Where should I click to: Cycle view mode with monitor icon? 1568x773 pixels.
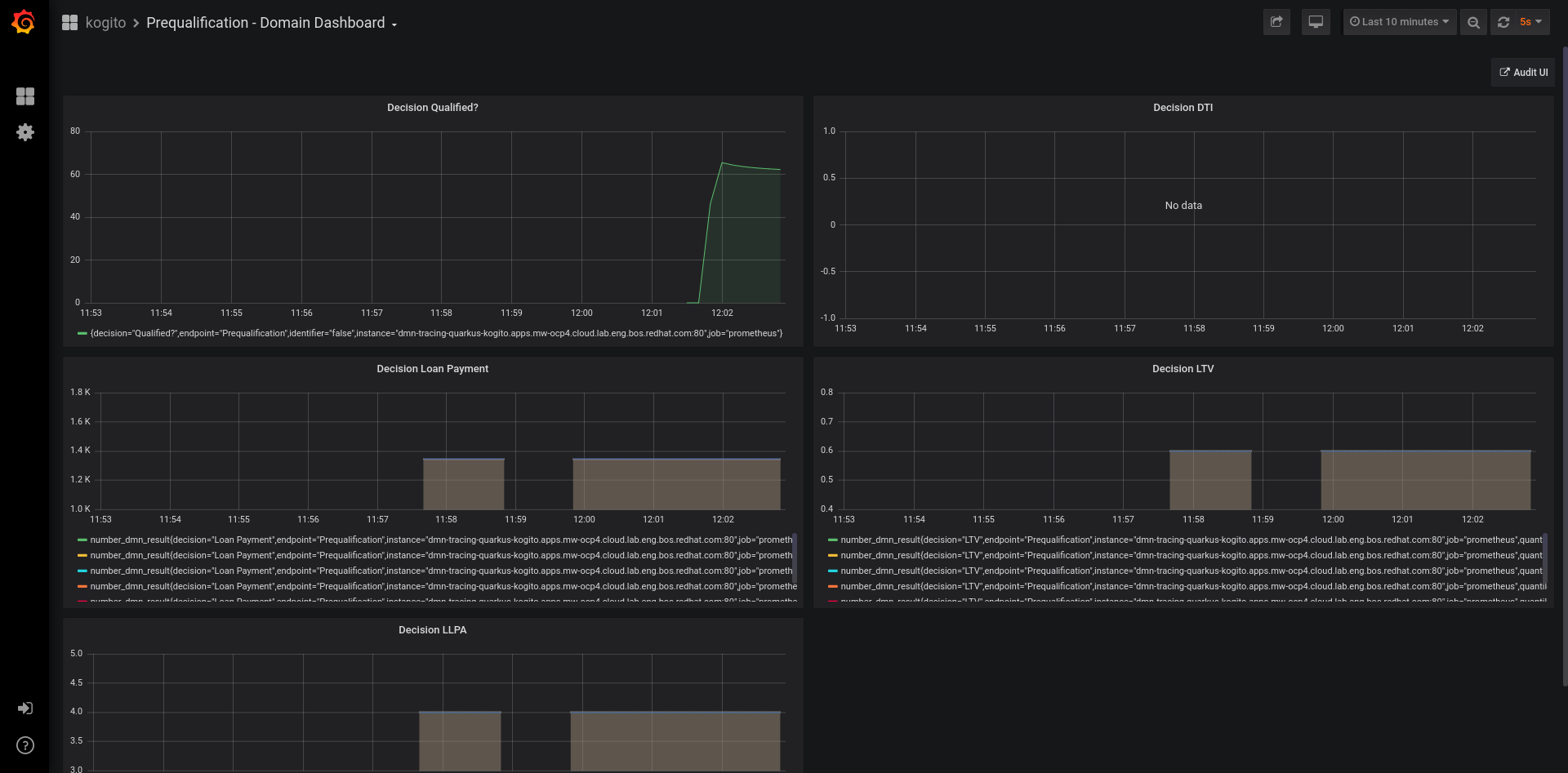point(1316,22)
